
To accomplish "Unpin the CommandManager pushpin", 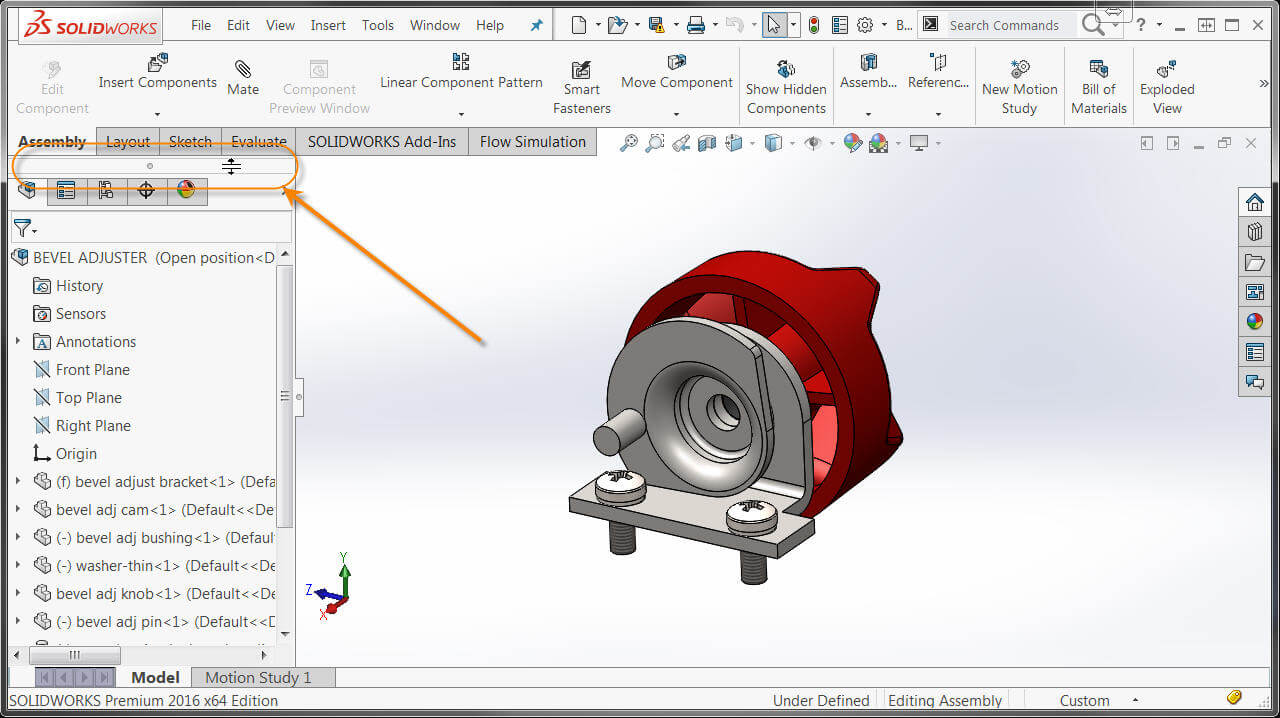I will (x=537, y=24).
